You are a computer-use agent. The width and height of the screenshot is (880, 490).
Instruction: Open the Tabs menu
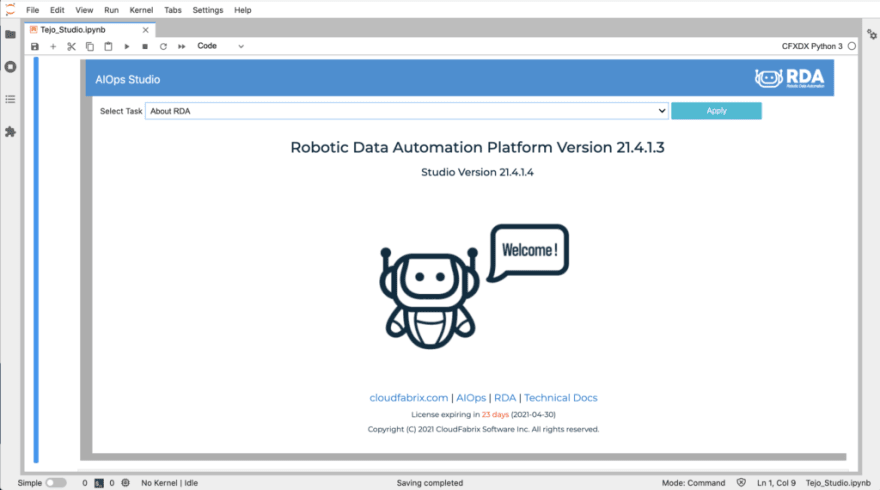tap(173, 10)
